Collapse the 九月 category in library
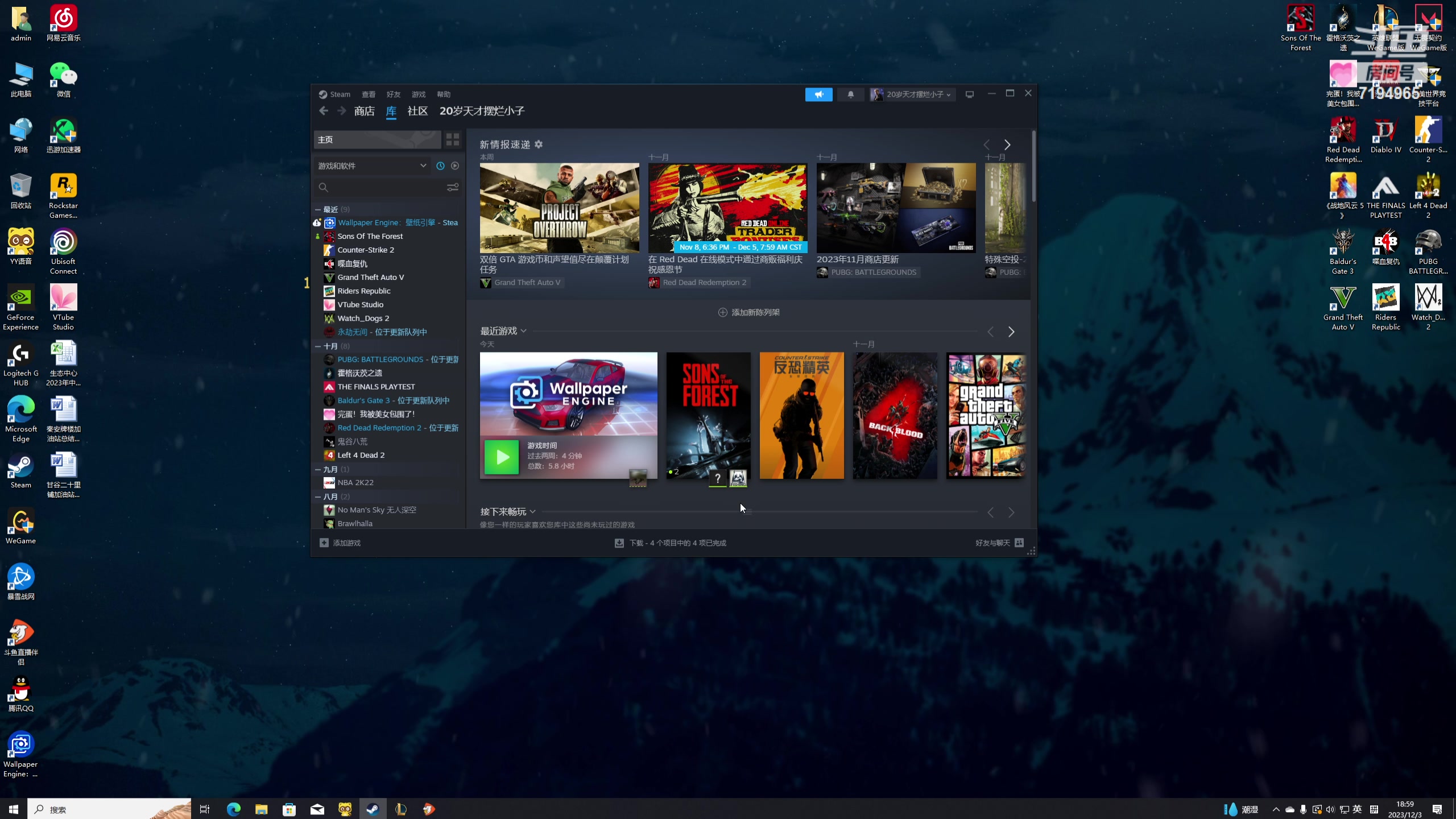1456x819 pixels. 318,469
